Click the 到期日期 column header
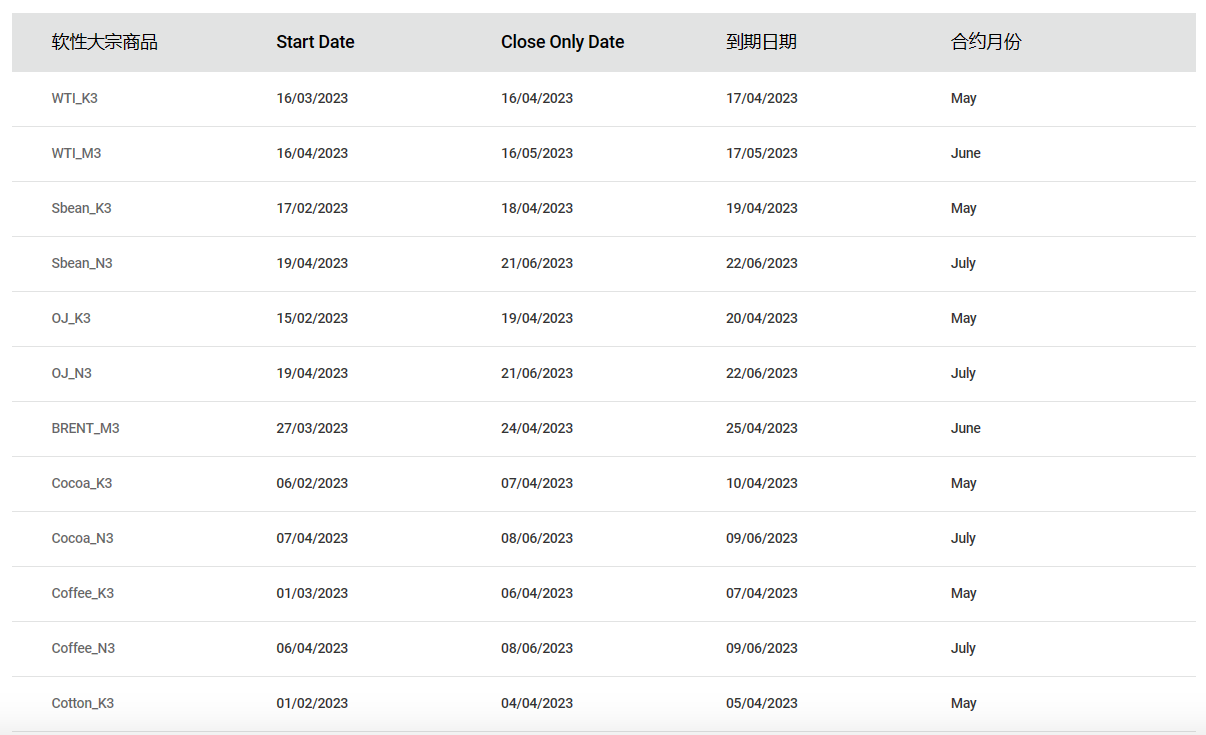 [x=761, y=42]
